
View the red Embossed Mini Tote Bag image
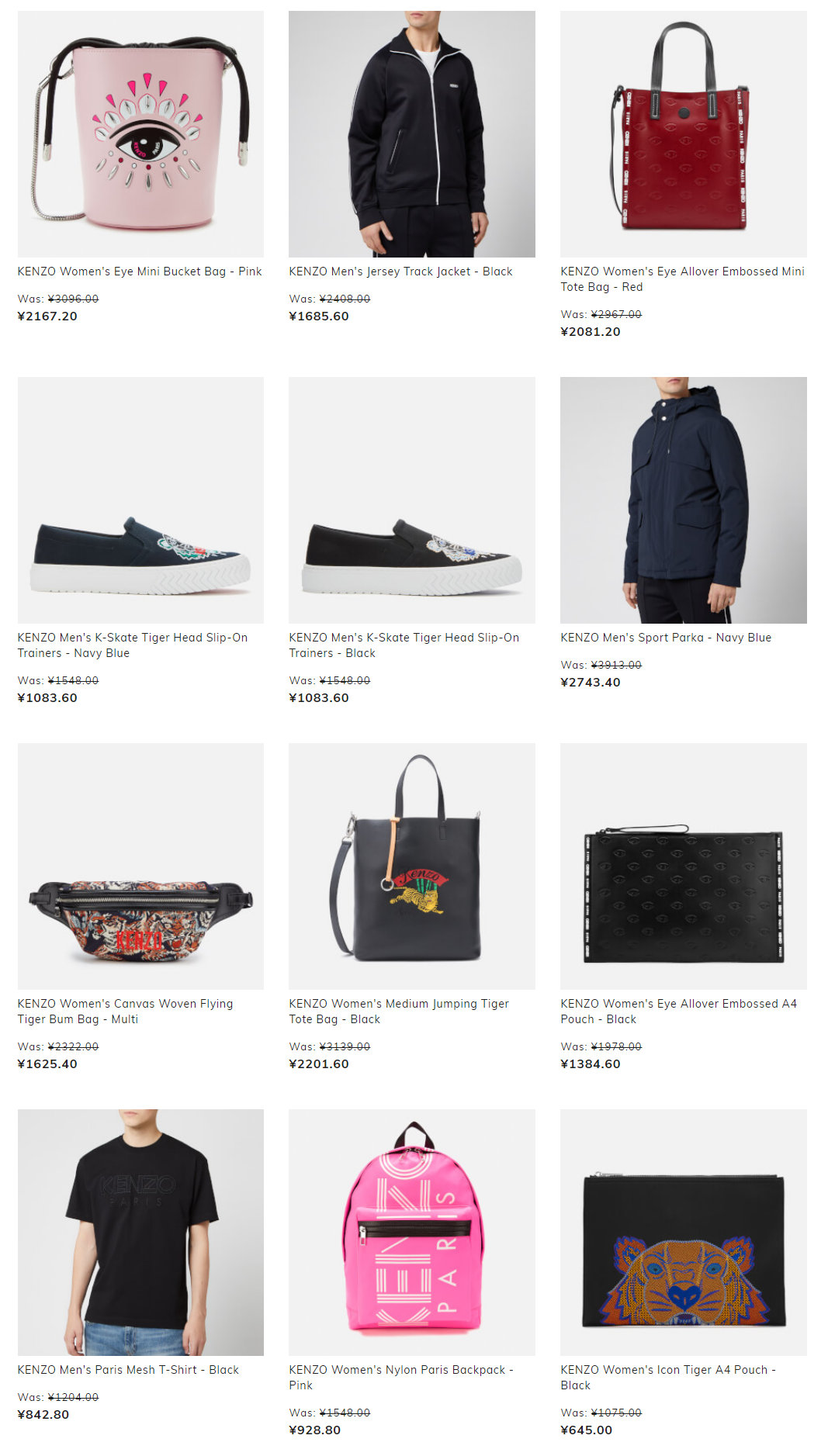pyautogui.click(x=684, y=134)
